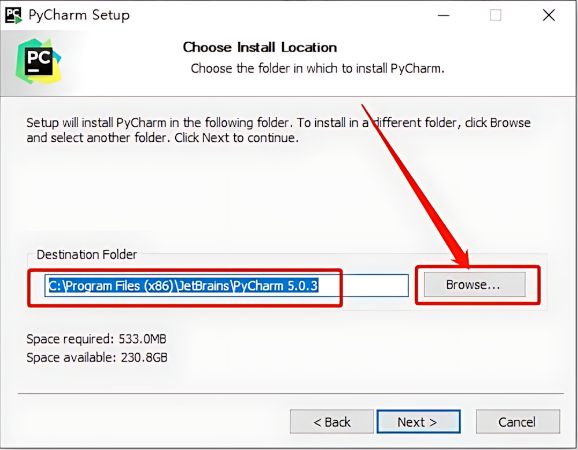578x450 pixels.
Task: Cancel the PyCharm installation
Action: click(x=518, y=422)
